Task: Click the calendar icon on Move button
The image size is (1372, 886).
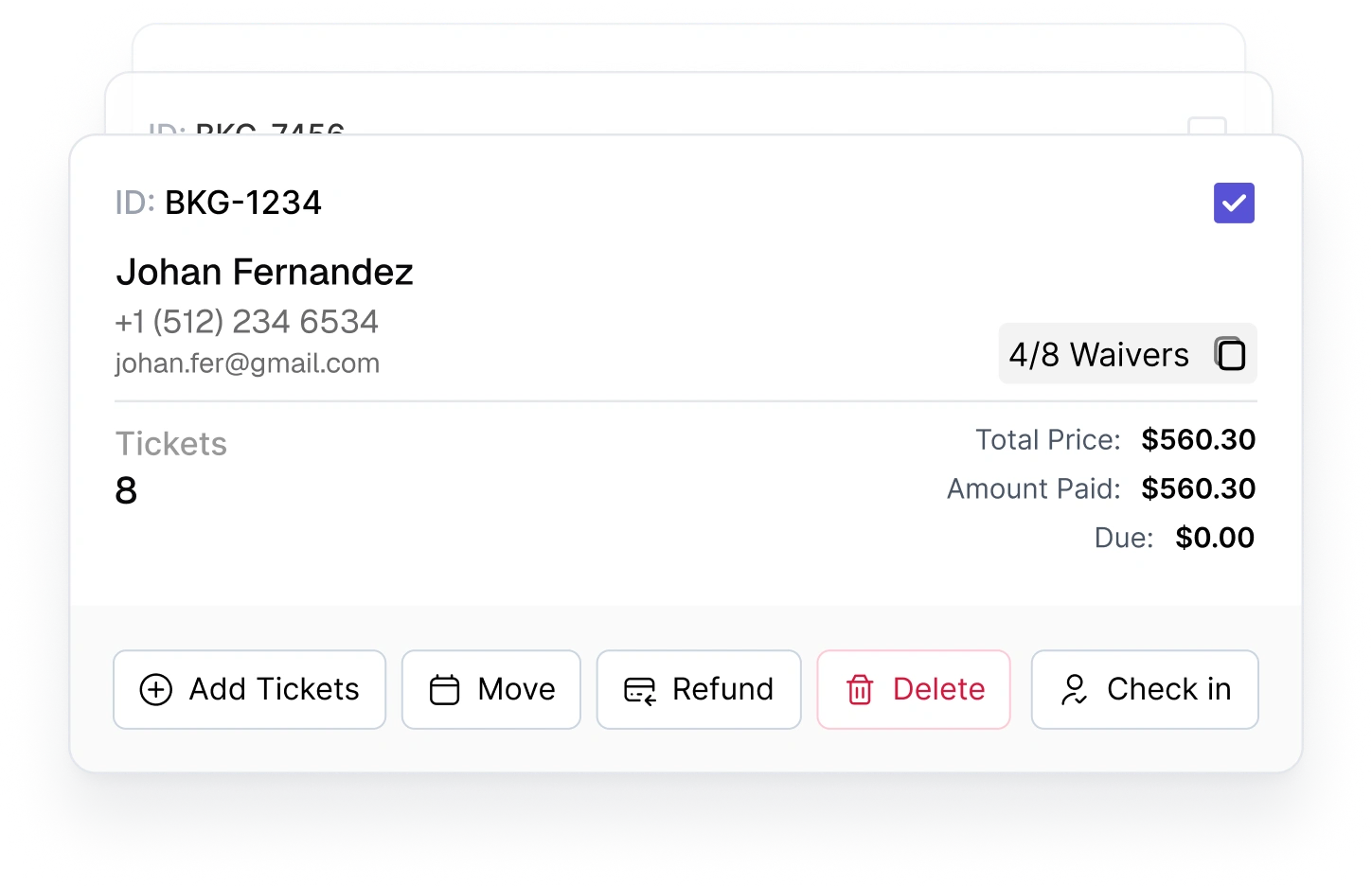Action: click(445, 690)
